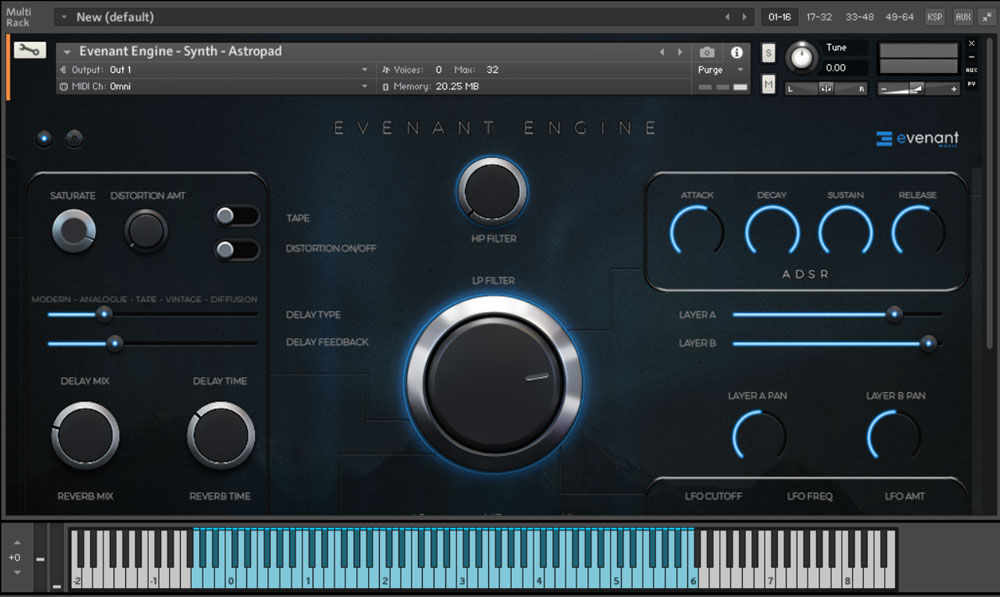
Task: Click the Saturate knob
Action: (73, 231)
